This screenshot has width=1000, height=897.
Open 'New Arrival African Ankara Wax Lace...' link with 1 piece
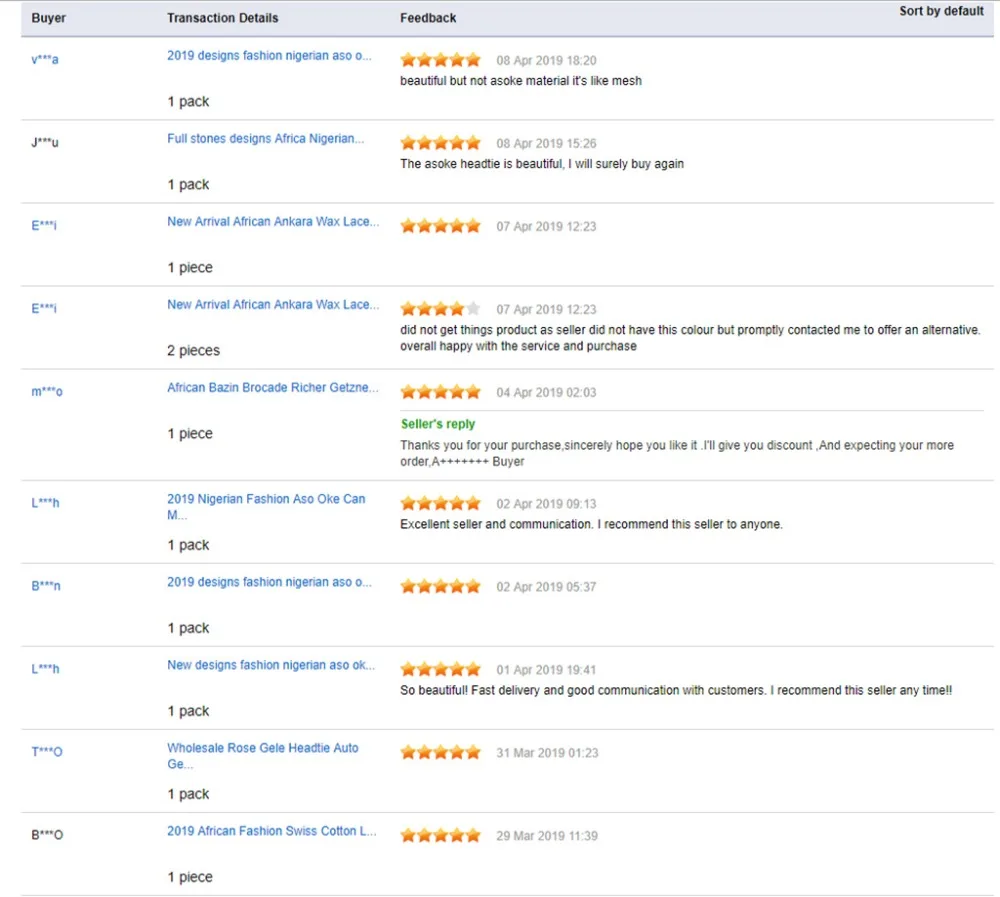click(x=273, y=221)
